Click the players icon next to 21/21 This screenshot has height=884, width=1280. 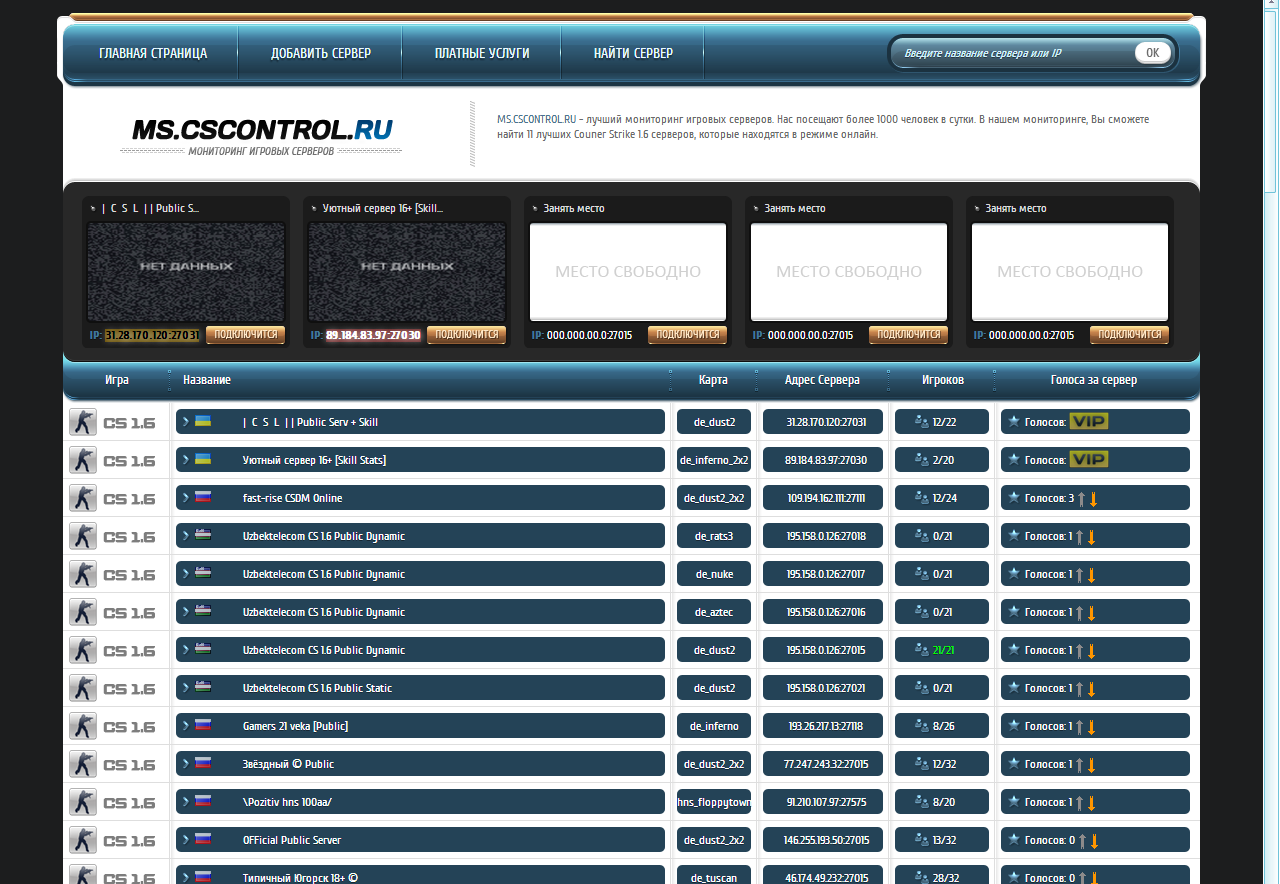[x=921, y=650]
